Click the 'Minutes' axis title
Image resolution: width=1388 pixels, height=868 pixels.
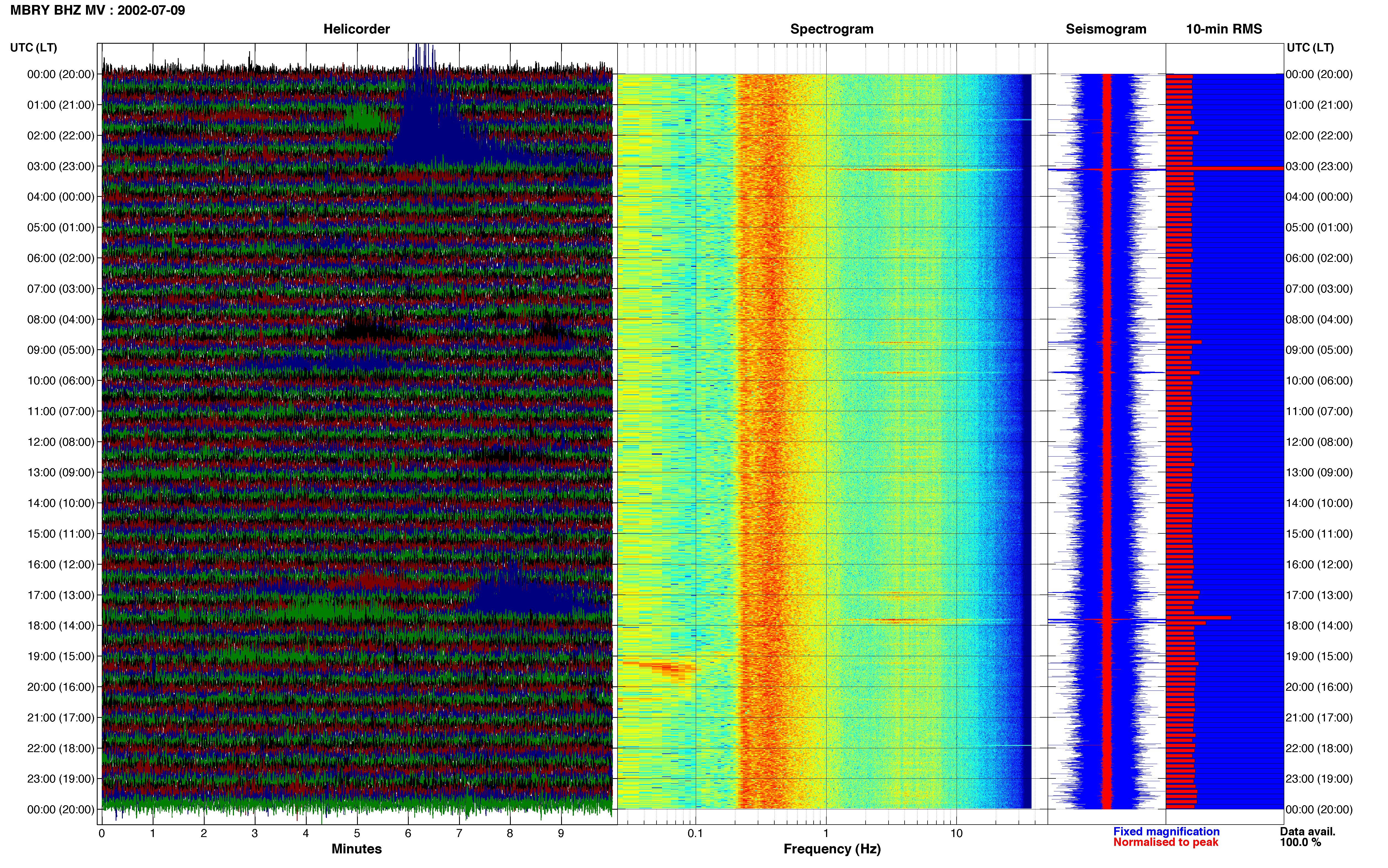(x=356, y=849)
